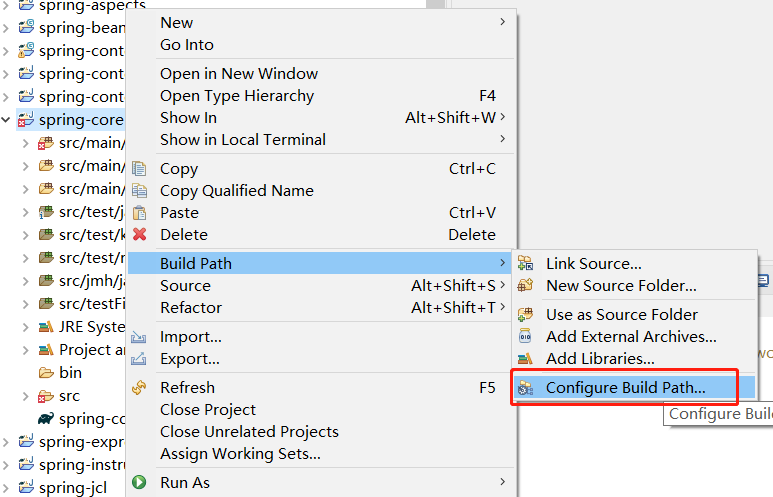The width and height of the screenshot is (773, 497).
Task: Choose Configure Build Path...
Action: point(634,388)
